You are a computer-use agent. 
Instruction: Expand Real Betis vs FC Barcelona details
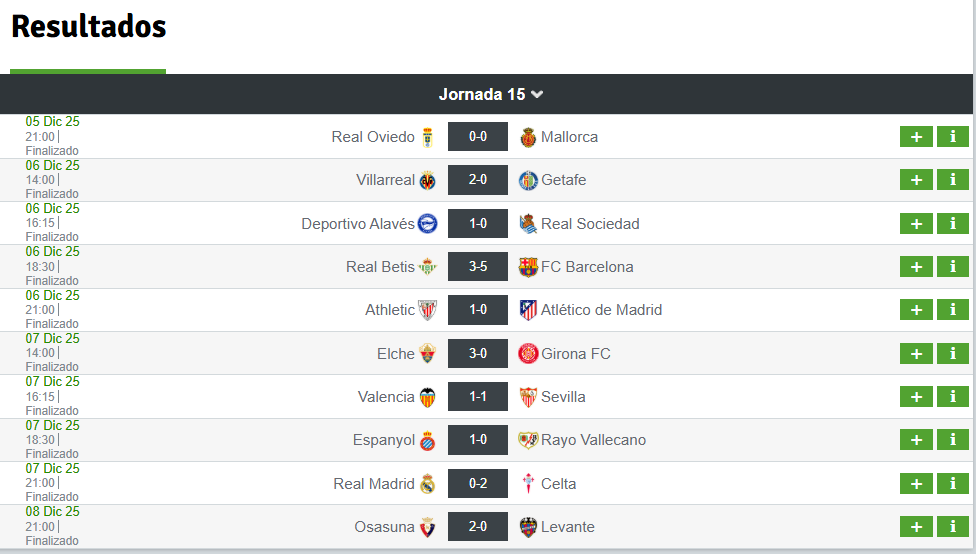tap(916, 267)
